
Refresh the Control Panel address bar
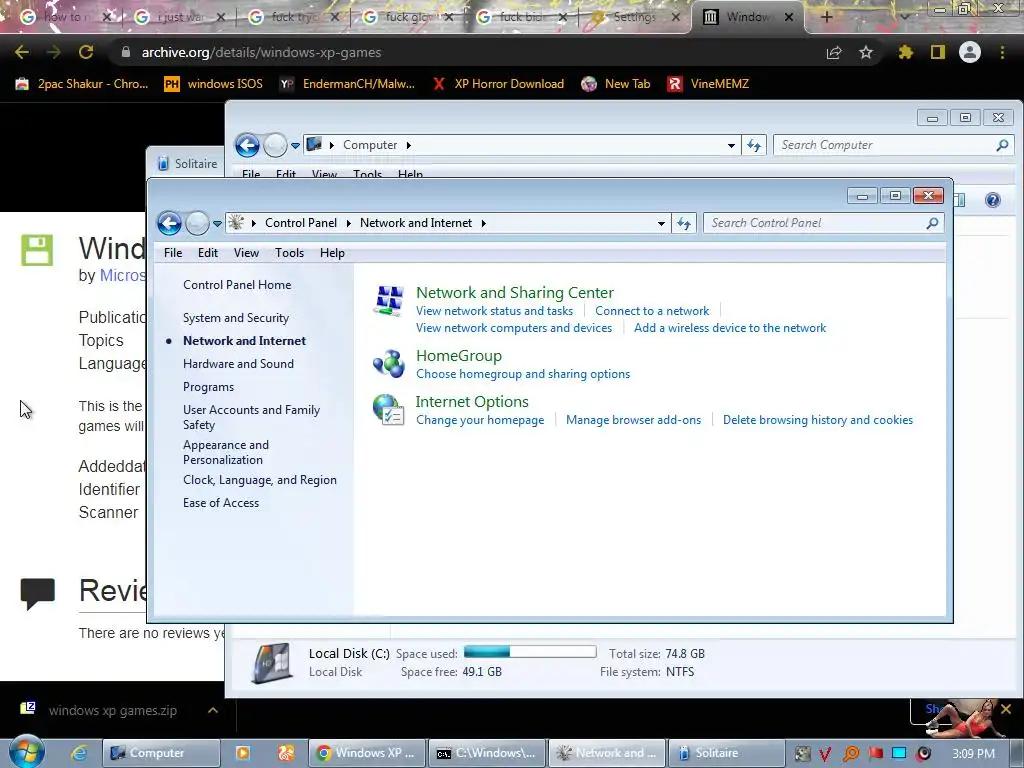pos(684,223)
